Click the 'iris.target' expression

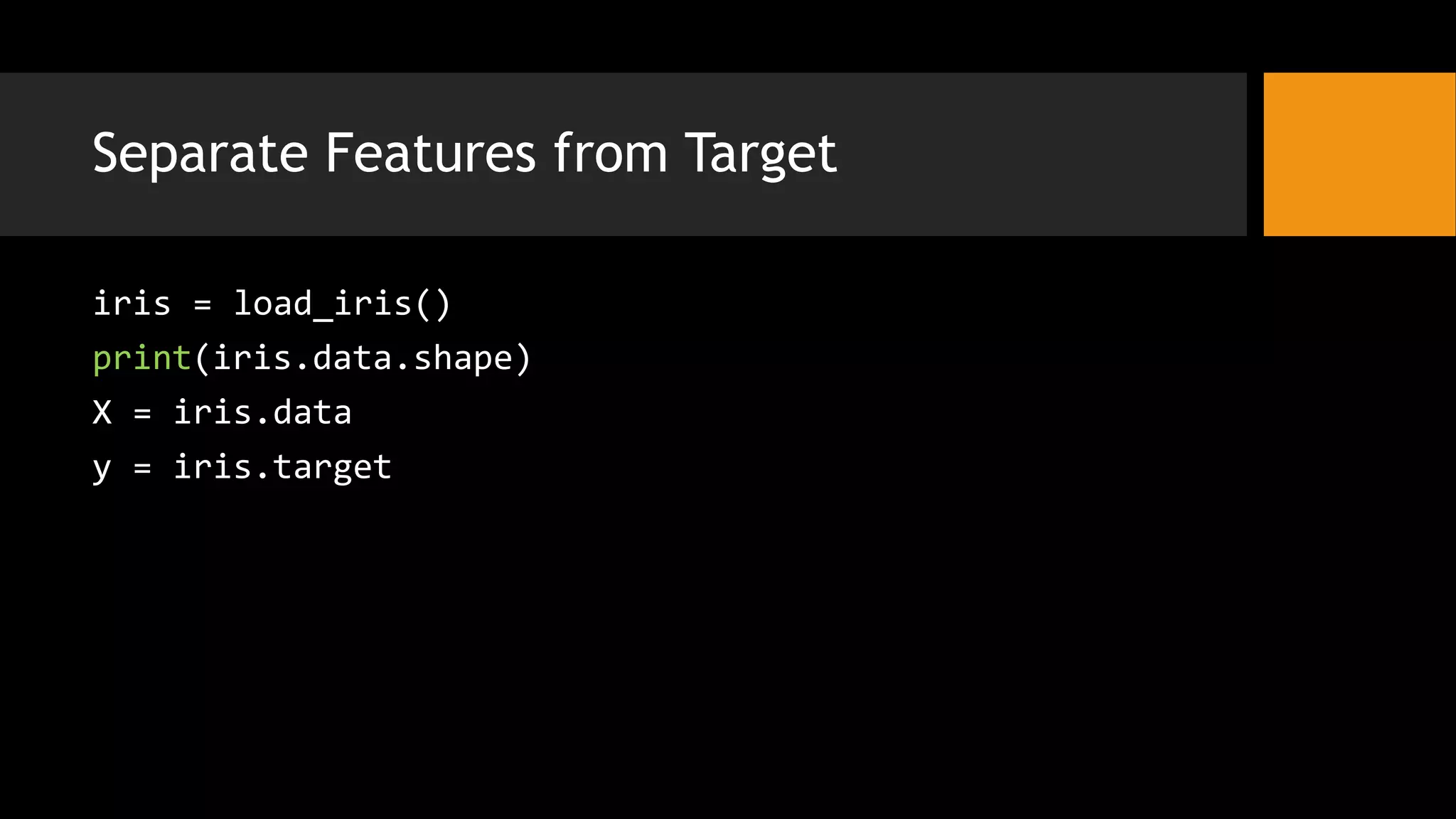[x=282, y=468]
